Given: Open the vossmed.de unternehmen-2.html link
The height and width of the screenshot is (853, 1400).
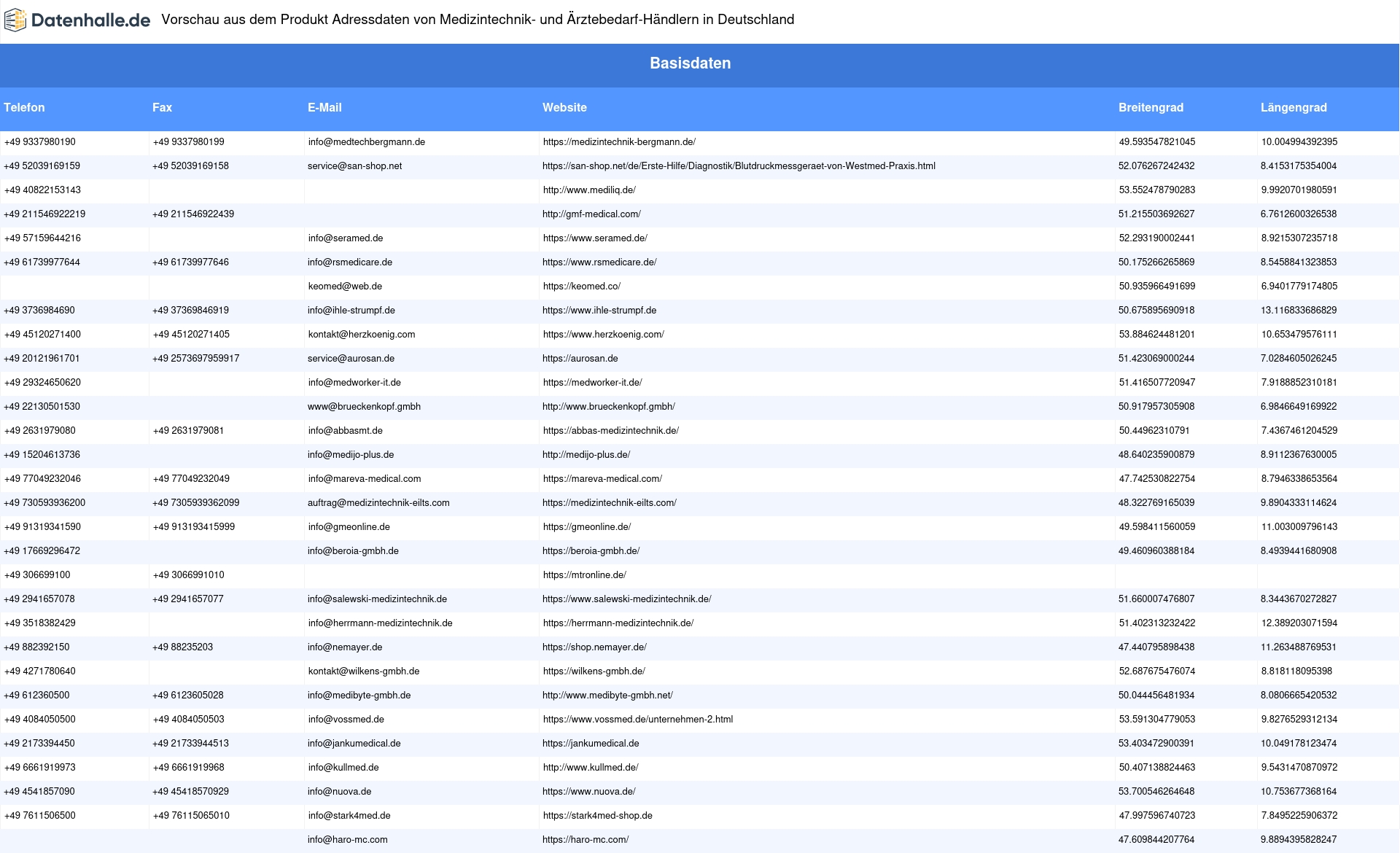Looking at the screenshot, I should pos(638,720).
